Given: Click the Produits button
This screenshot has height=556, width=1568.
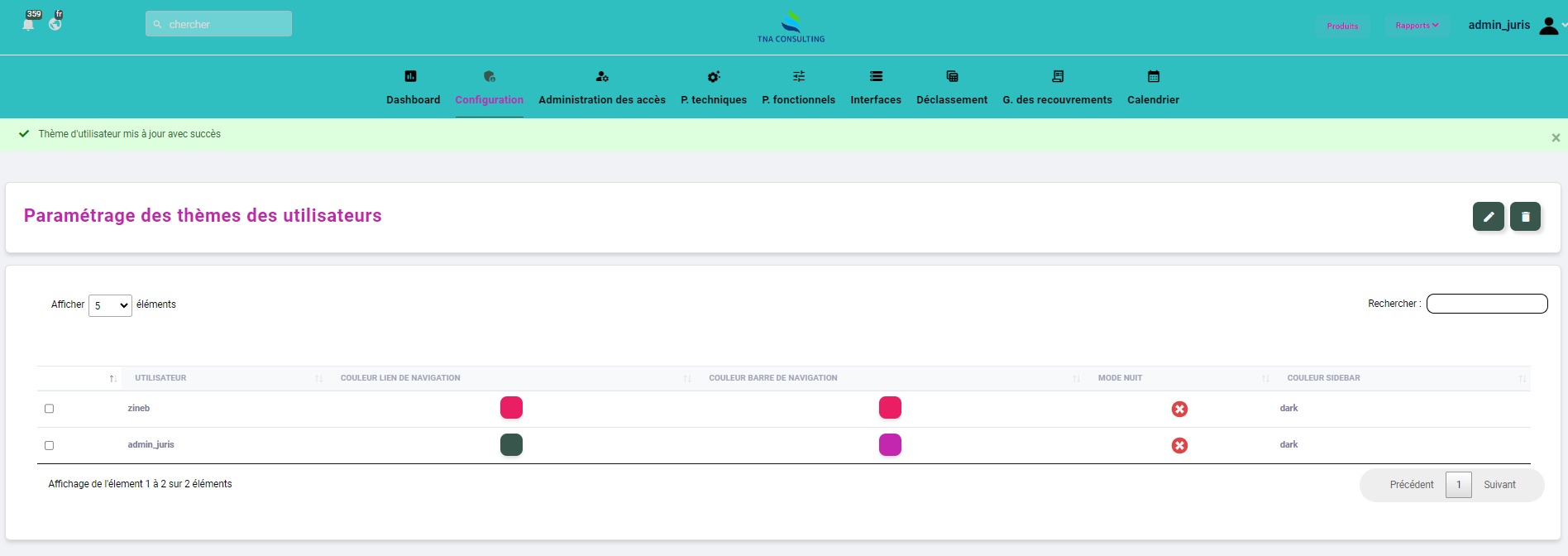Looking at the screenshot, I should pyautogui.click(x=1342, y=26).
